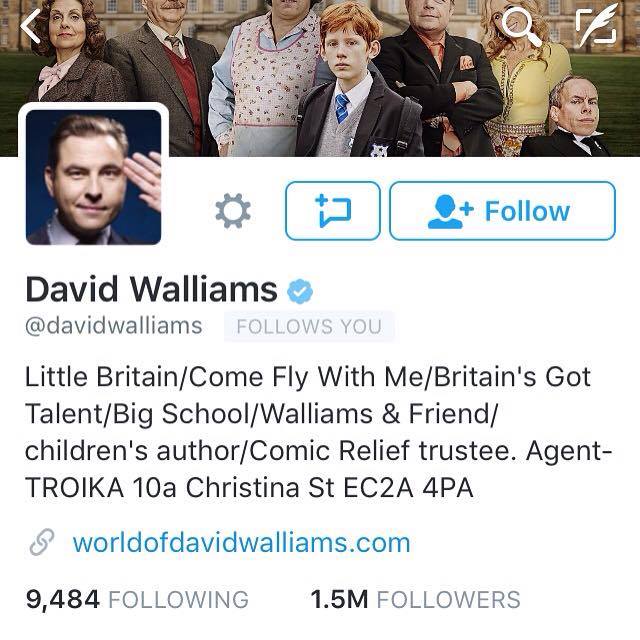The height and width of the screenshot is (640, 640).
Task: Tap the tweet-to-user speech bubble icon
Action: pyautogui.click(x=333, y=211)
